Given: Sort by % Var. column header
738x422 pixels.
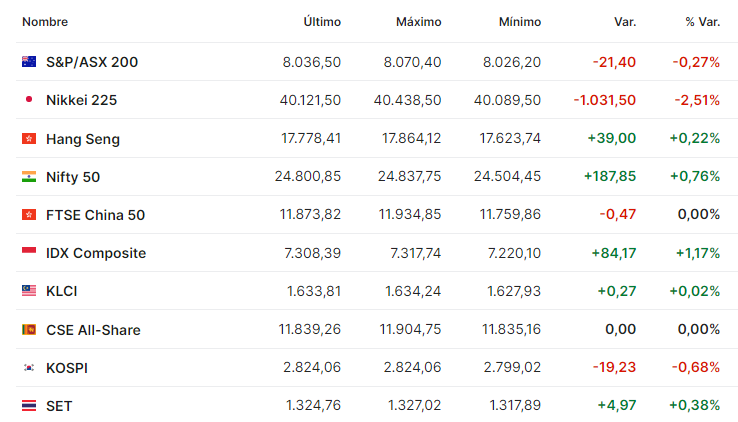Looking at the screenshot, I should click(703, 22).
